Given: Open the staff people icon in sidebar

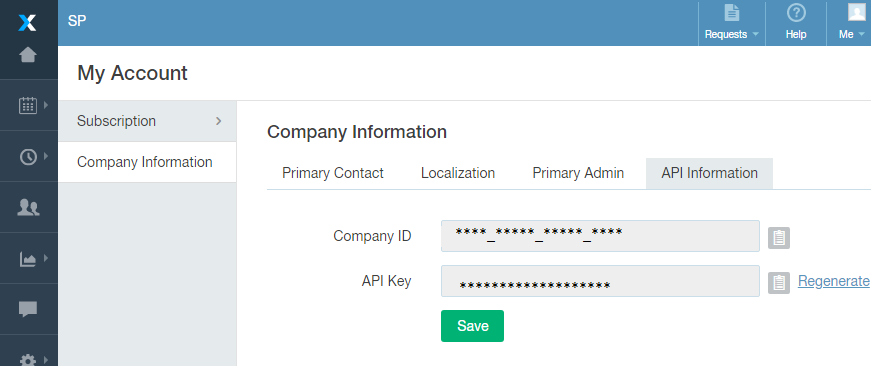Looking at the screenshot, I should 28,207.
